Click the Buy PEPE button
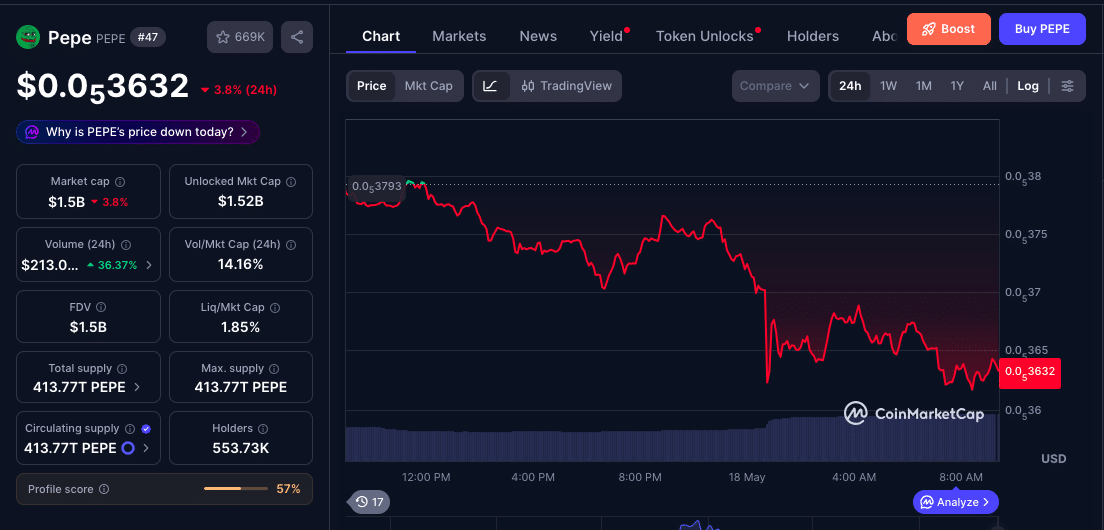This screenshot has width=1104, height=530. point(1042,29)
